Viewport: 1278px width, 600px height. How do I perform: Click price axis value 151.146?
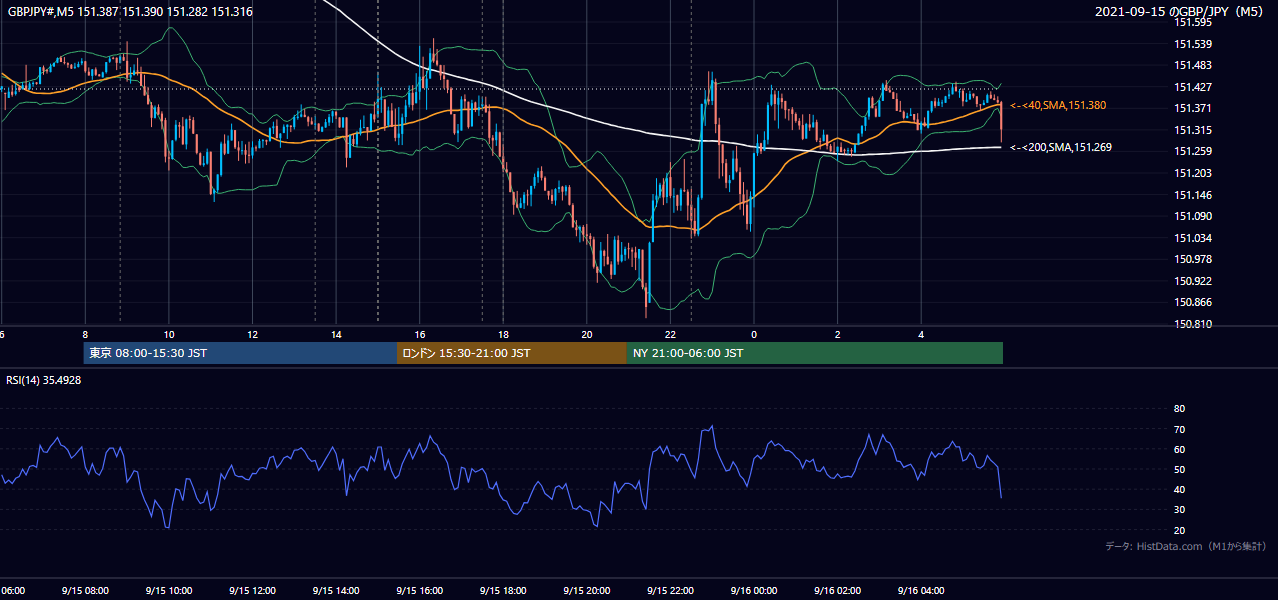pyautogui.click(x=1193, y=195)
